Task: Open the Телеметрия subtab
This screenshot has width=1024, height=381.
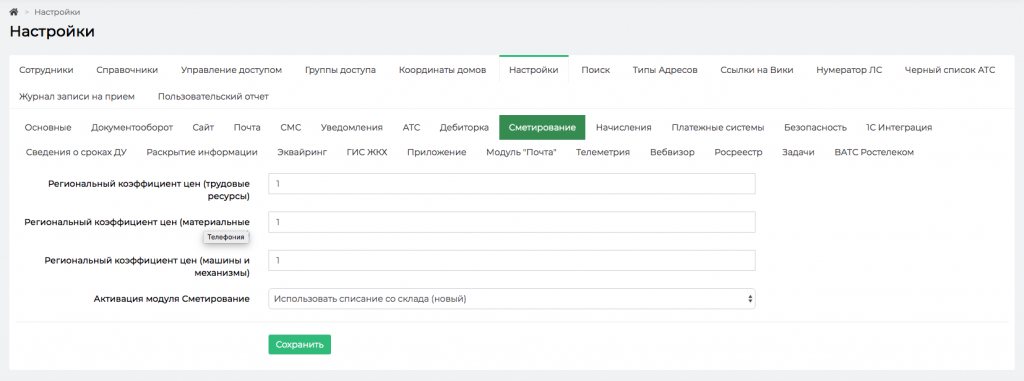Action: pos(603,152)
